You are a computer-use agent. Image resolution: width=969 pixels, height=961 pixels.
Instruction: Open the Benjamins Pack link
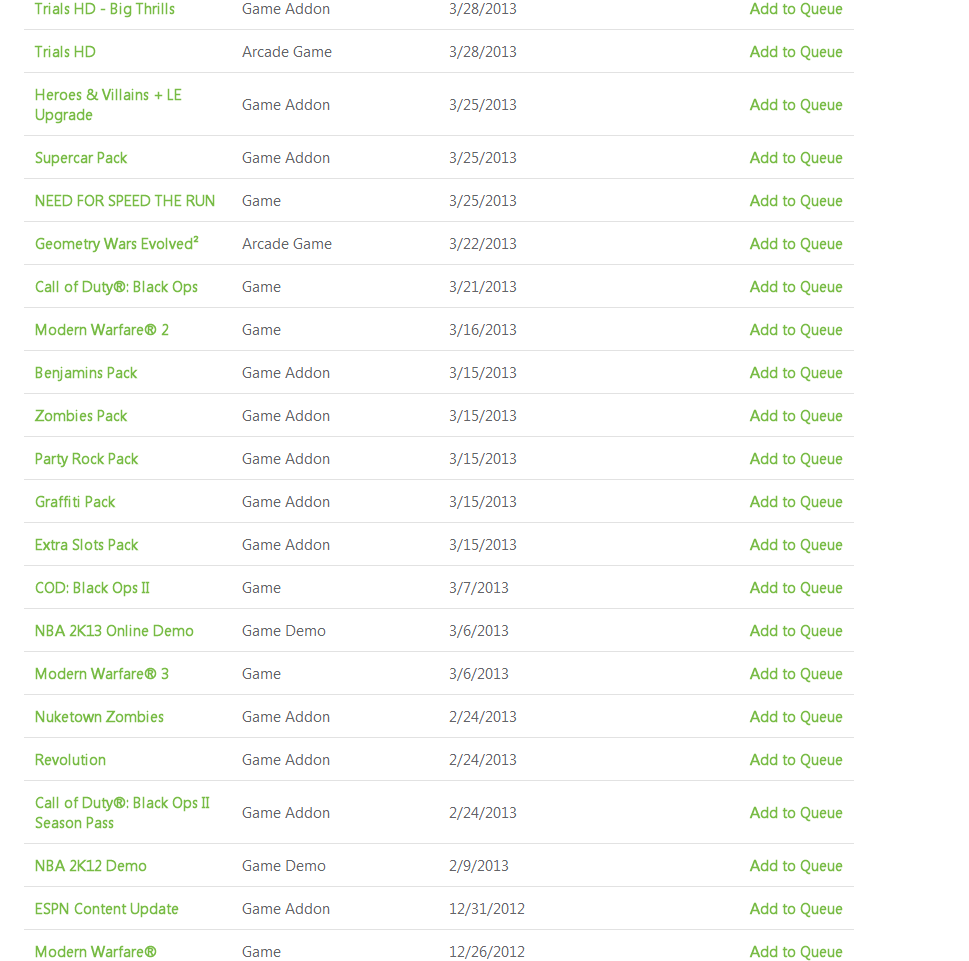(x=86, y=373)
